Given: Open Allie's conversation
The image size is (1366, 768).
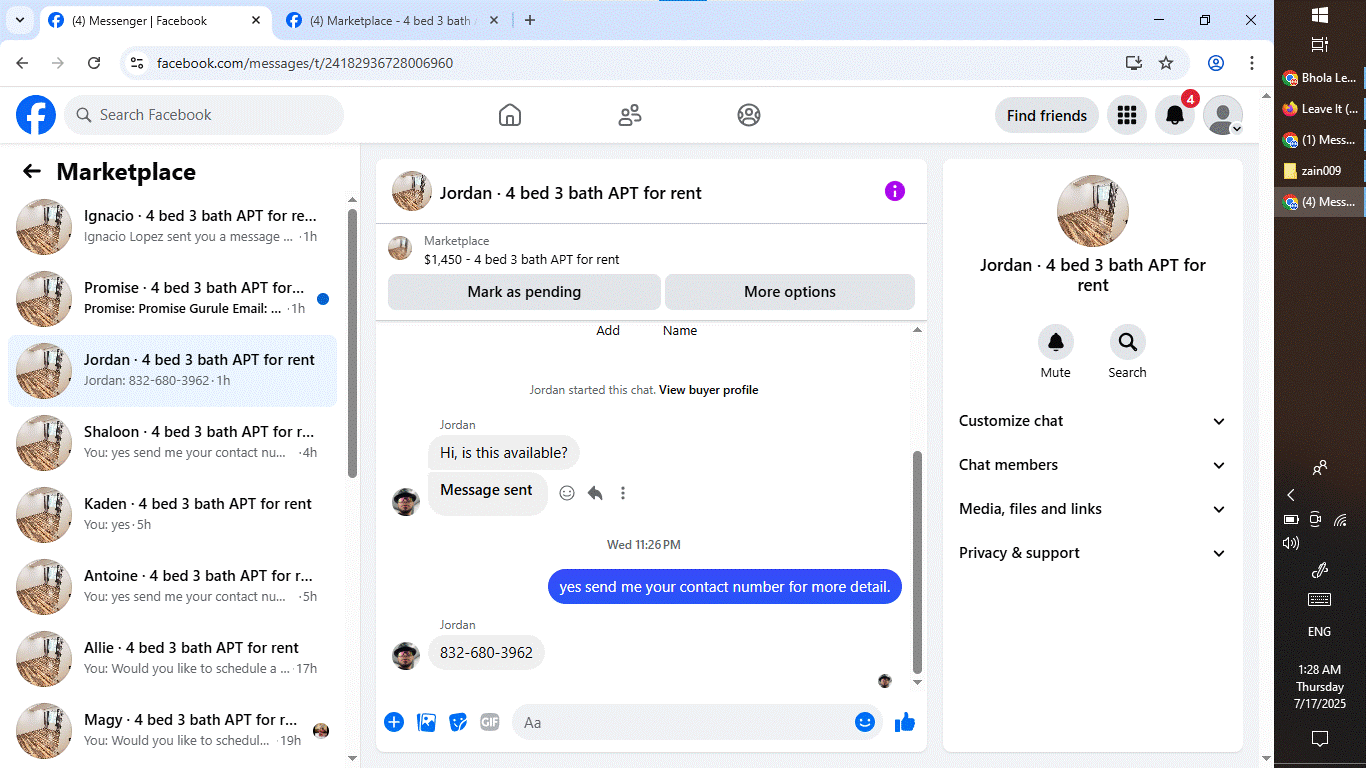Looking at the screenshot, I should (172, 658).
